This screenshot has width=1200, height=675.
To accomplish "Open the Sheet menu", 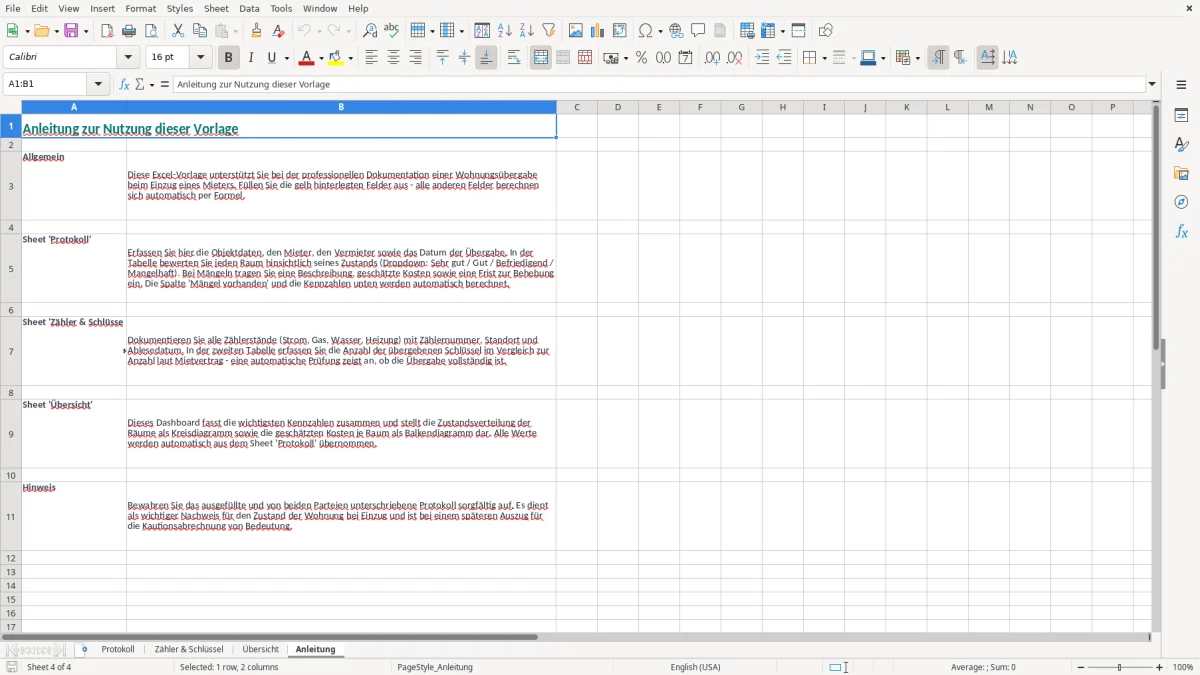I will click(x=216, y=8).
